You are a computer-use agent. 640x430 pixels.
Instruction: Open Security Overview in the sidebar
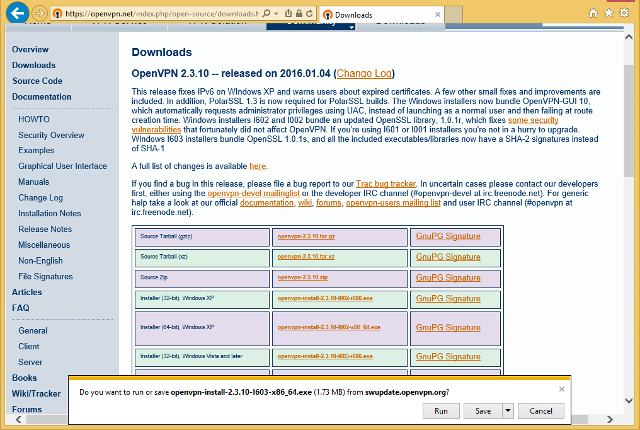pyautogui.click(x=51, y=135)
